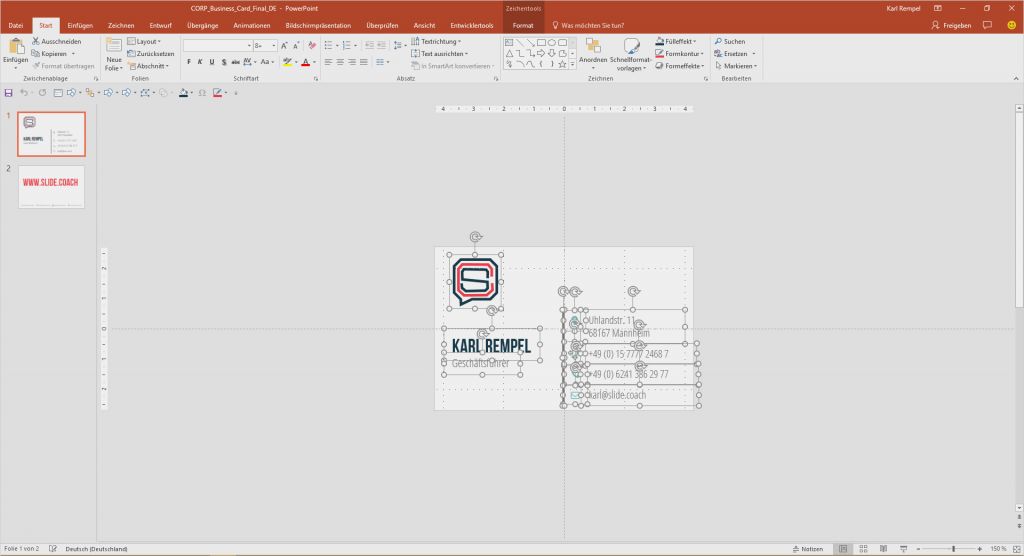Adjust the zoom slider handle

(x=952, y=549)
